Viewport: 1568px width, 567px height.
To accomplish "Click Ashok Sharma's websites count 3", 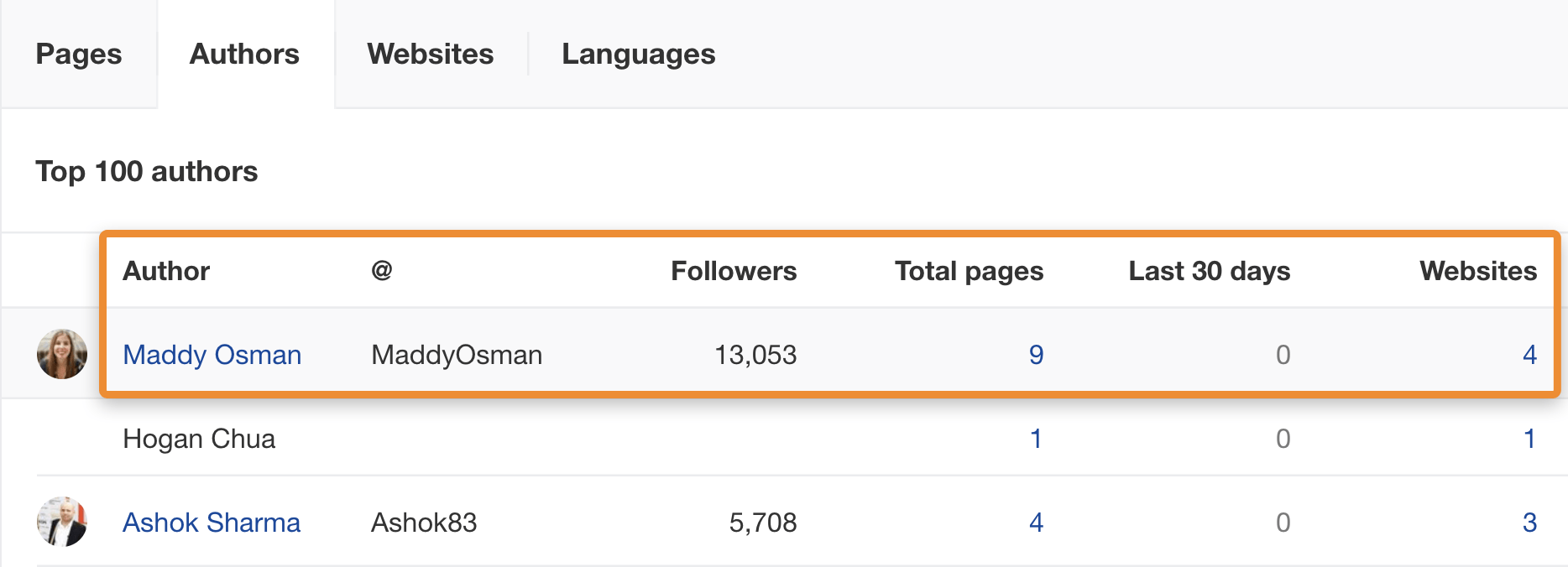I will click(1529, 523).
